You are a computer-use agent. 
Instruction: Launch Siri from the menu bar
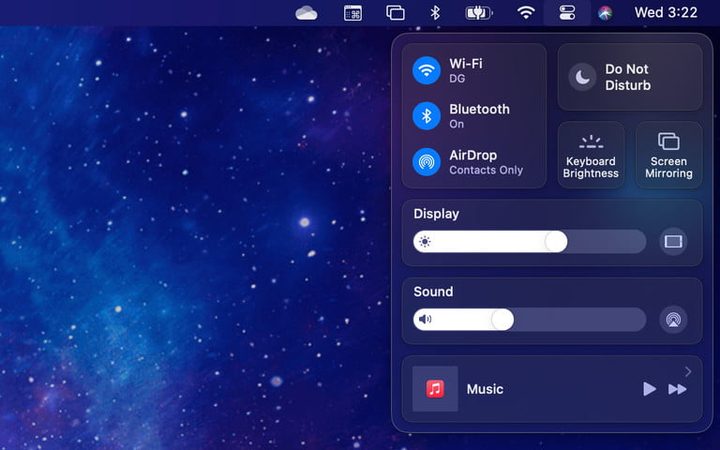pyautogui.click(x=605, y=13)
